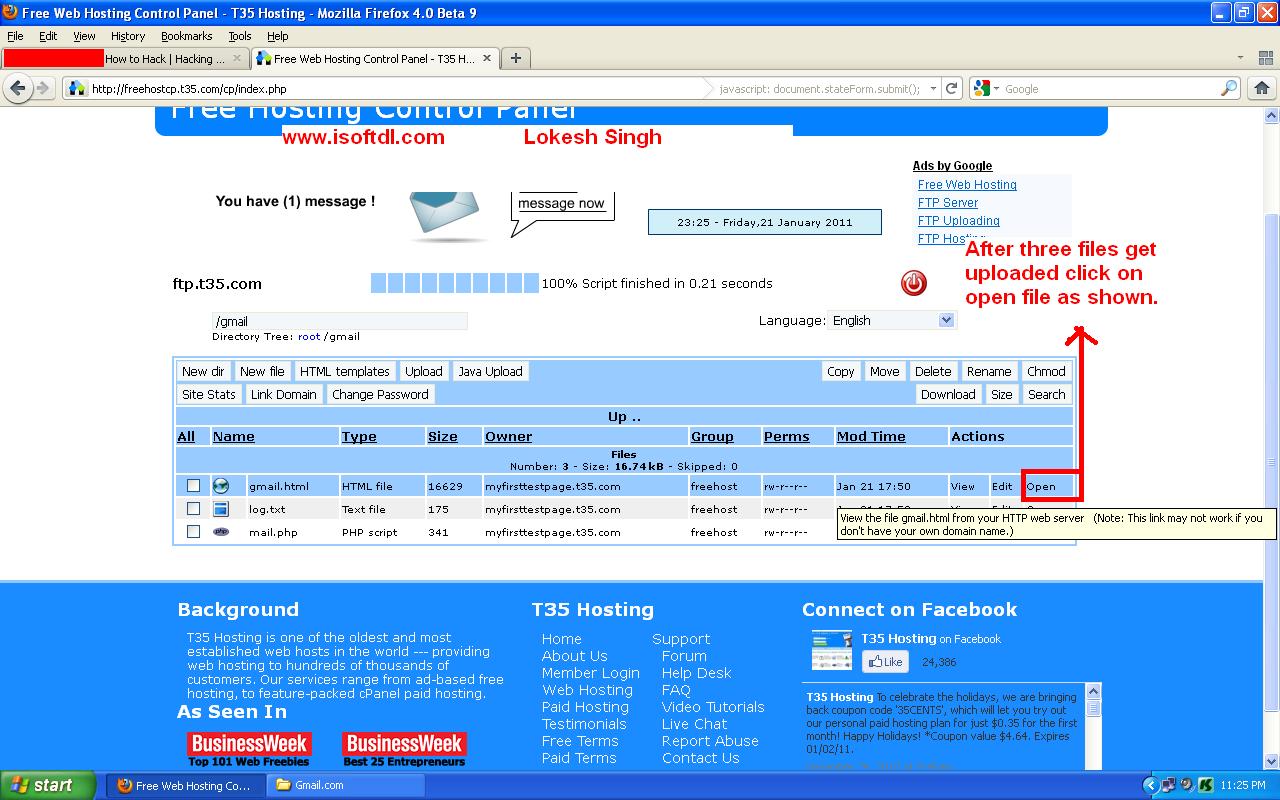Tick the mail.php checkbox

194,532
